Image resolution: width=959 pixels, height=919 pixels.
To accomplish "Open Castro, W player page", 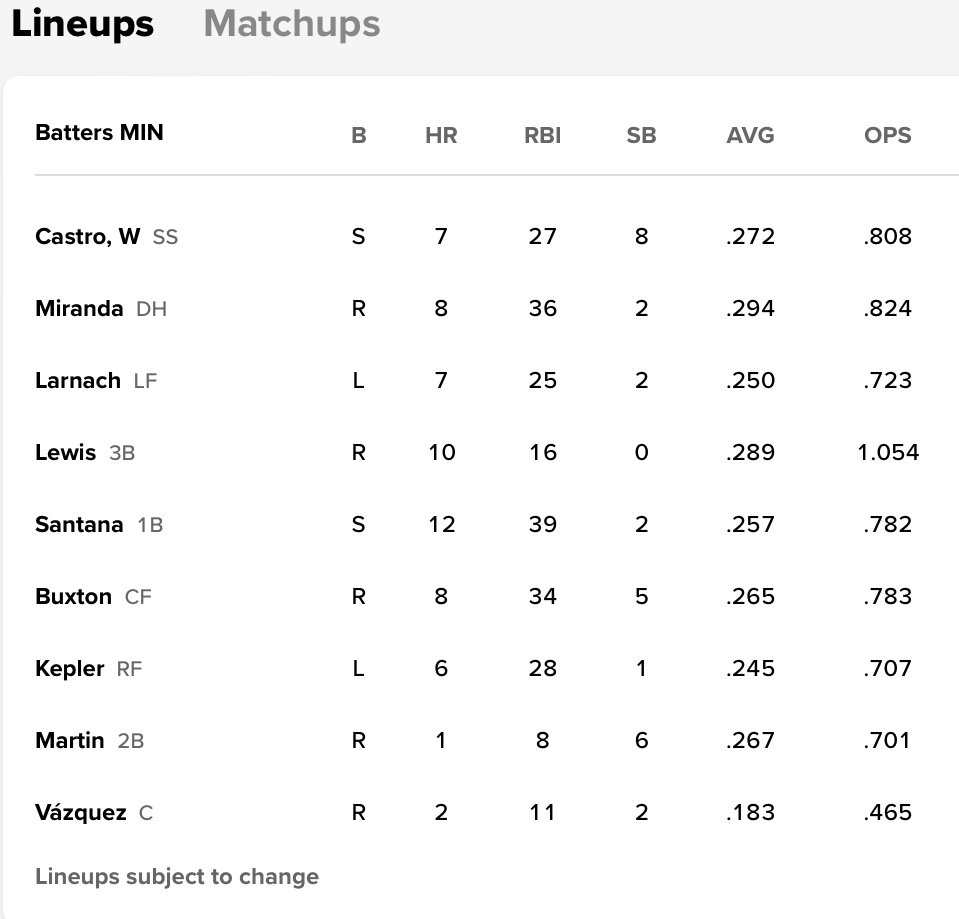I will [88, 237].
